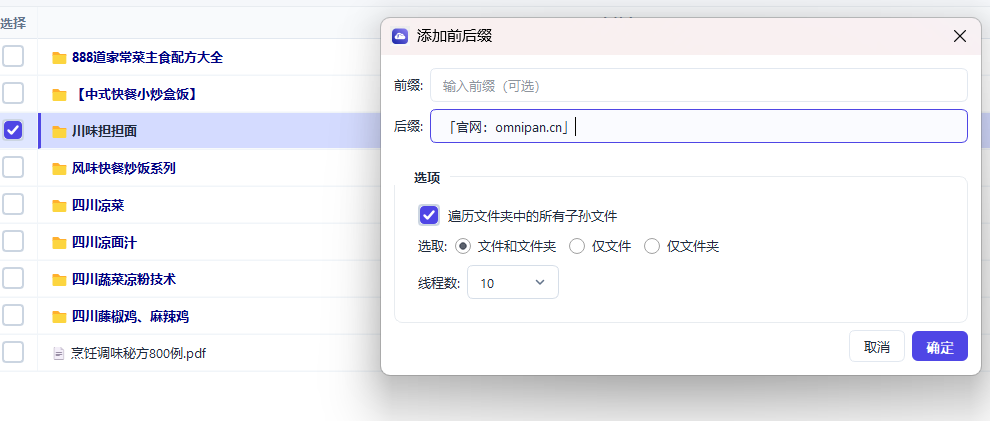Choose the 仅文件夹 radio option
The width and height of the screenshot is (990, 421).
point(652,246)
